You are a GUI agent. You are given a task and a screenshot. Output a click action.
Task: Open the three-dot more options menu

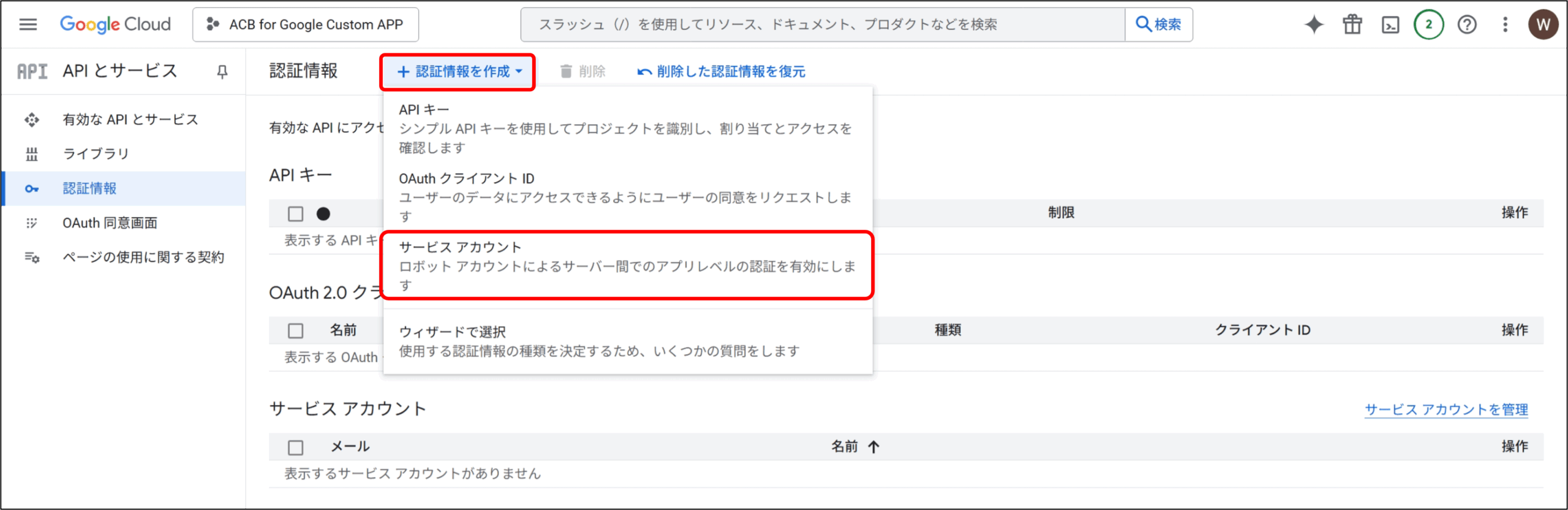click(x=1505, y=25)
